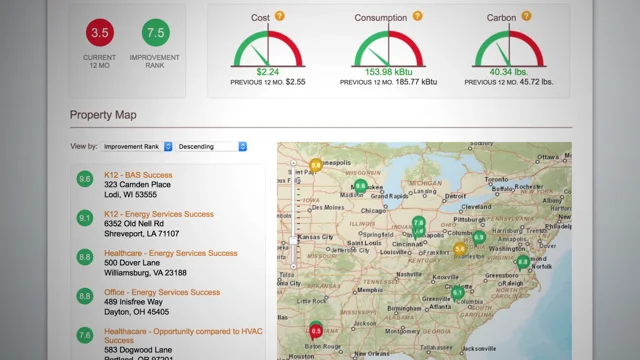The image size is (640, 360).
Task: Click the zoom in button atop map slider
Action: tap(293, 163)
